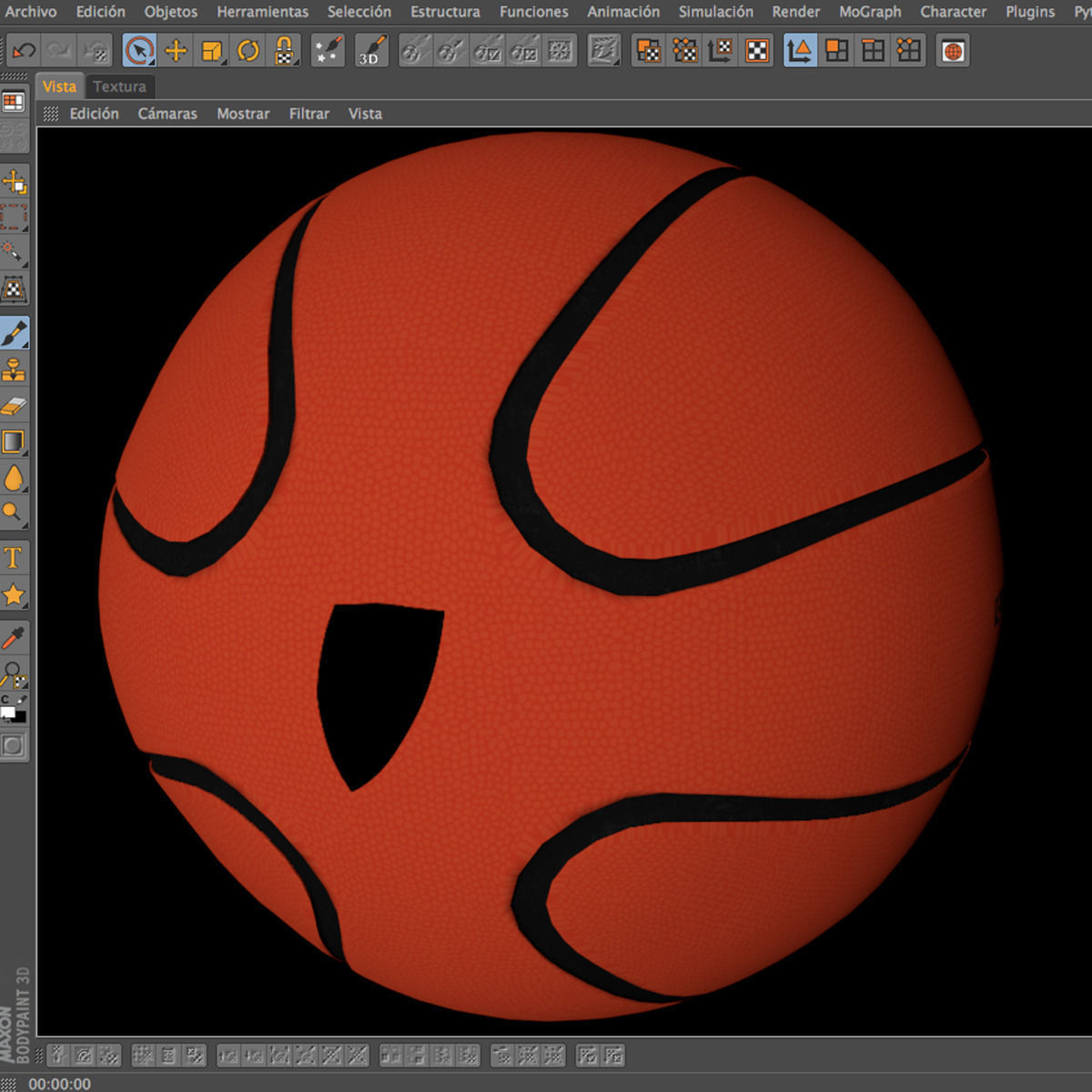This screenshot has width=1092, height=1092.
Task: Select the dashed rectangle selection tool
Action: pos(14,217)
